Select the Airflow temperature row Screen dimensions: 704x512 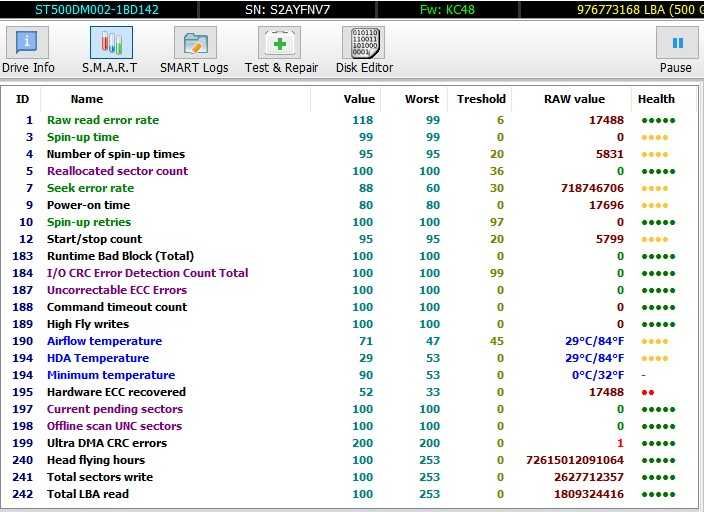(x=349, y=341)
